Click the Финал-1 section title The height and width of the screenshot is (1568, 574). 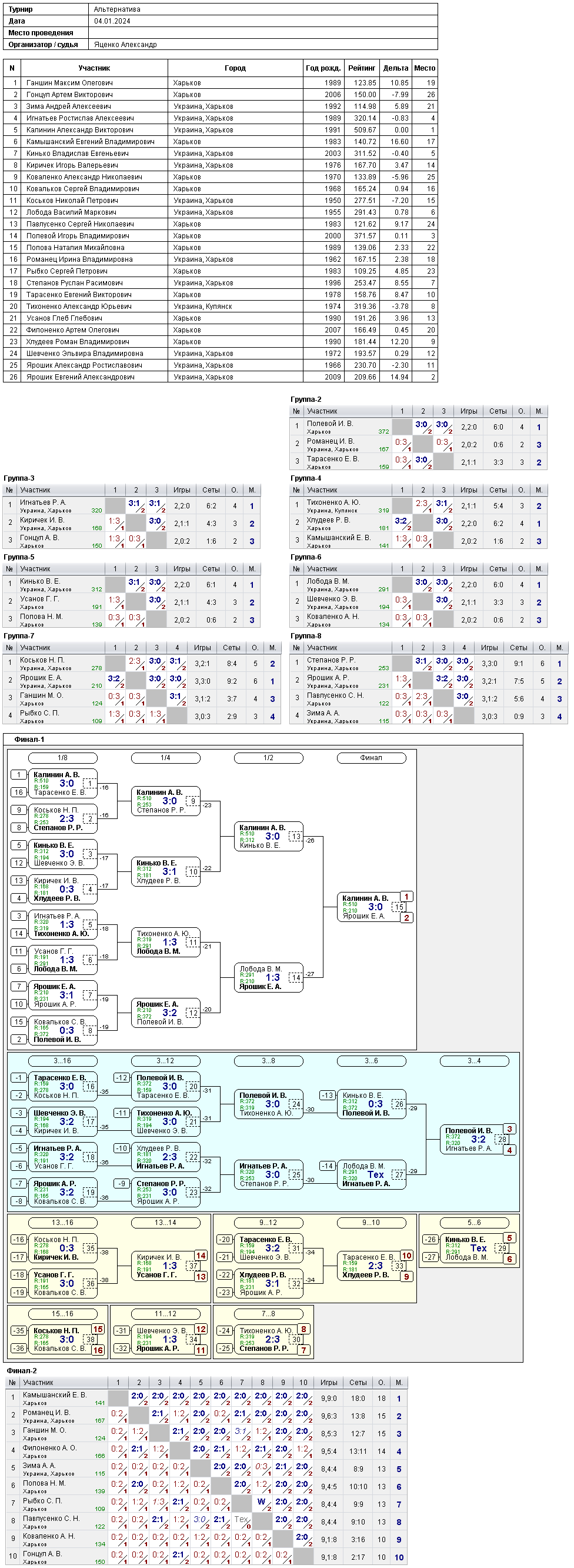click(x=29, y=740)
